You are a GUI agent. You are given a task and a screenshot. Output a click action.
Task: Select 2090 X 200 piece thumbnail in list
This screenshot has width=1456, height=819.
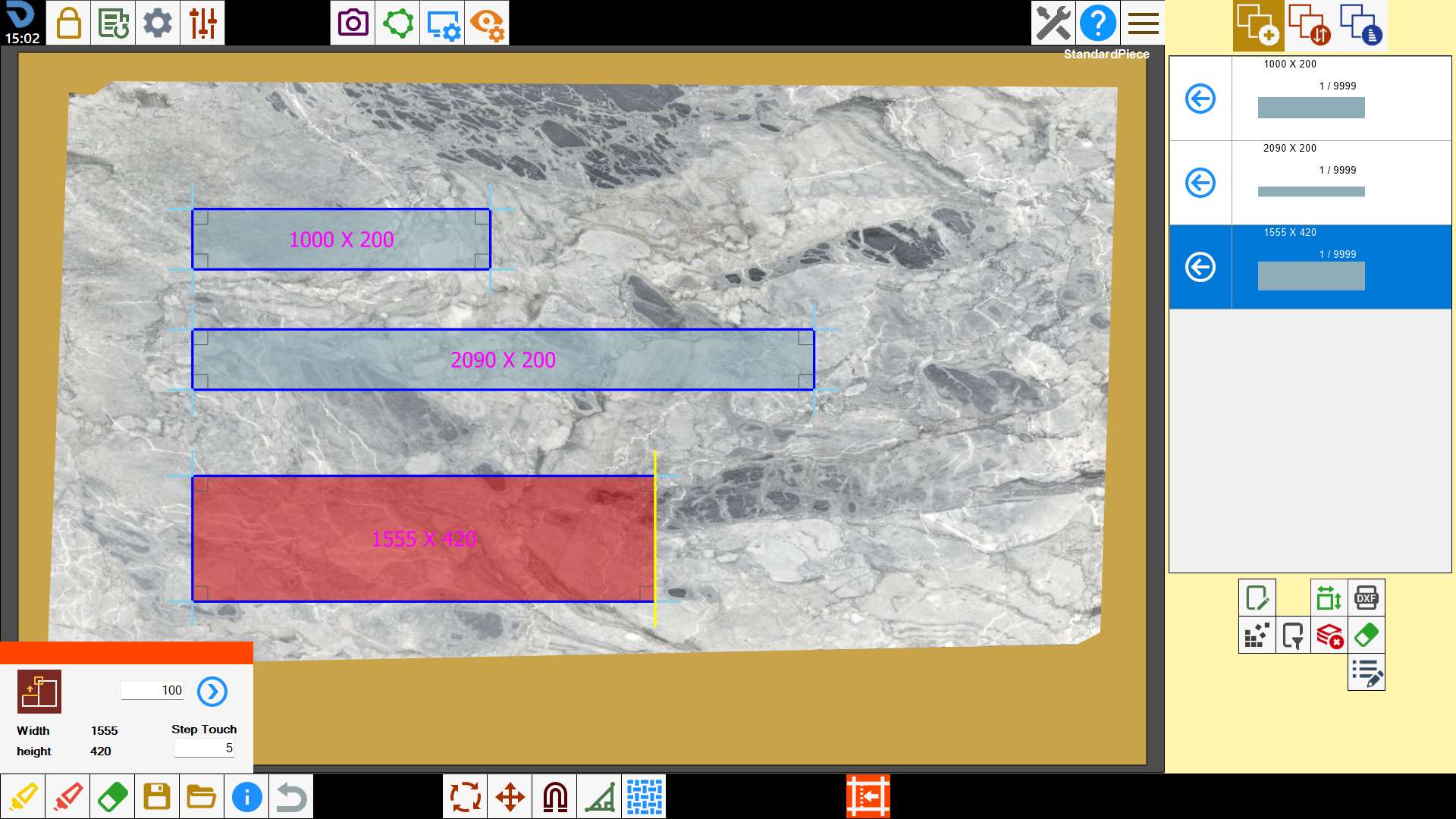coord(1311,192)
